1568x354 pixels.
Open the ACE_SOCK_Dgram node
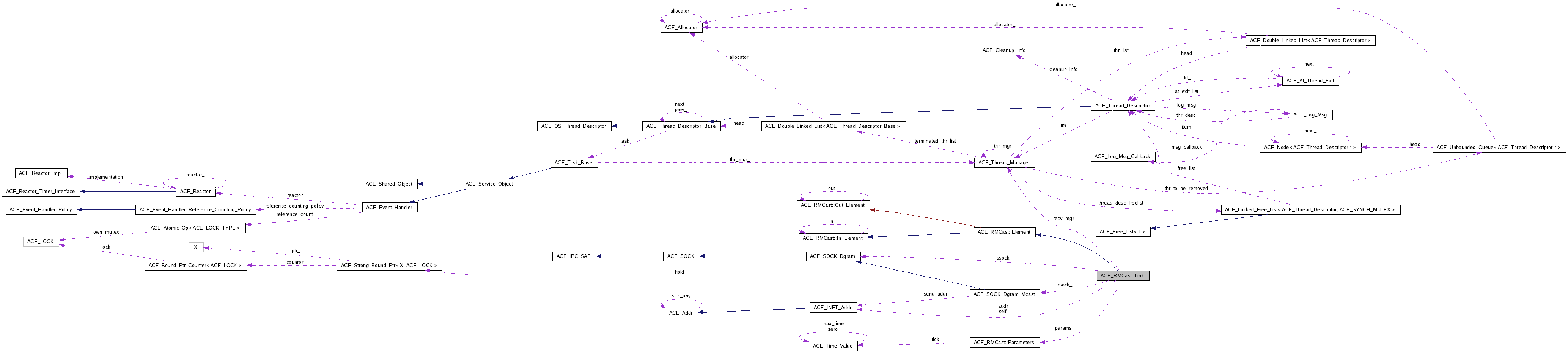click(833, 257)
